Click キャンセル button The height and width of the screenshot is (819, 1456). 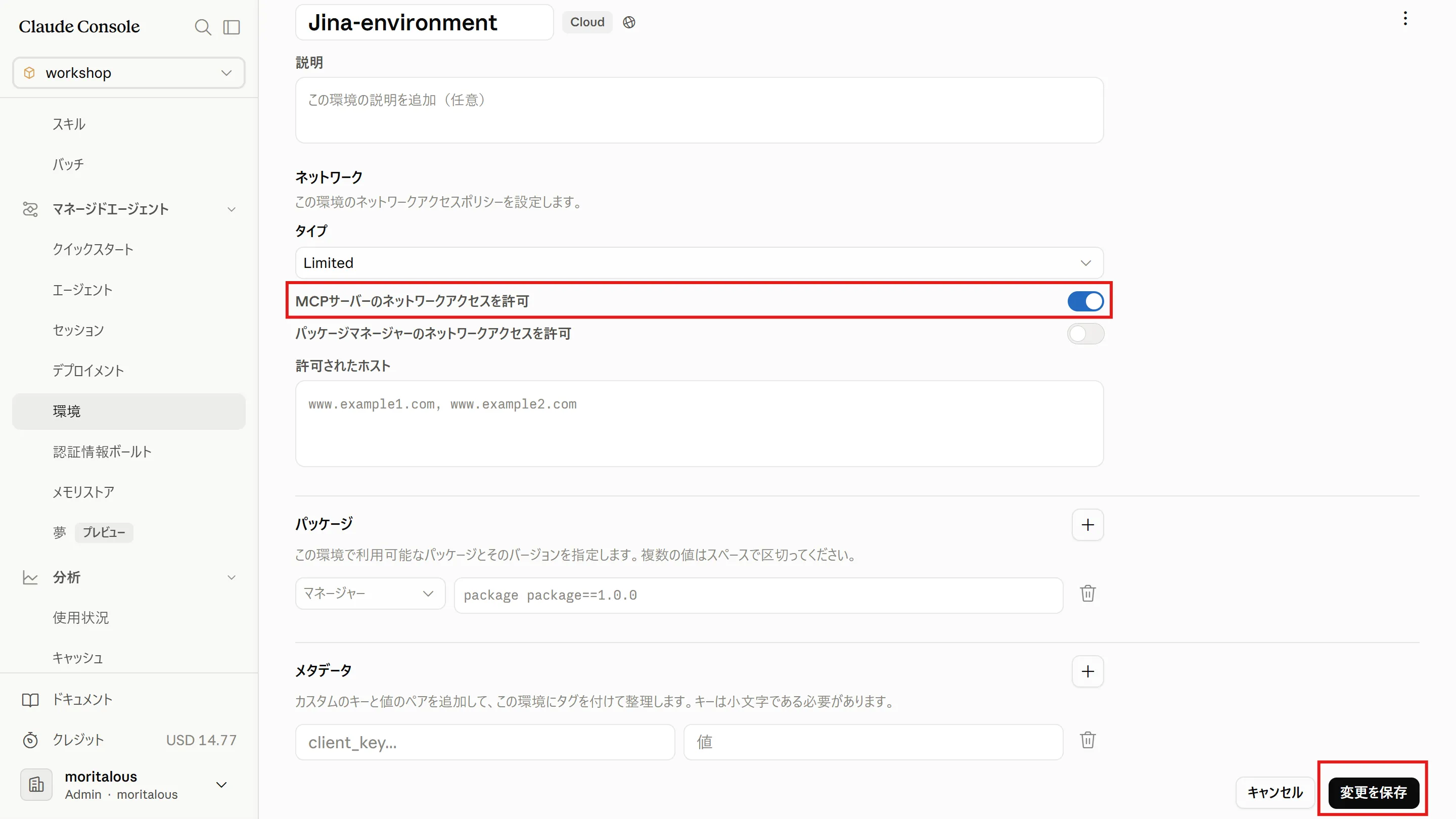[1275, 792]
